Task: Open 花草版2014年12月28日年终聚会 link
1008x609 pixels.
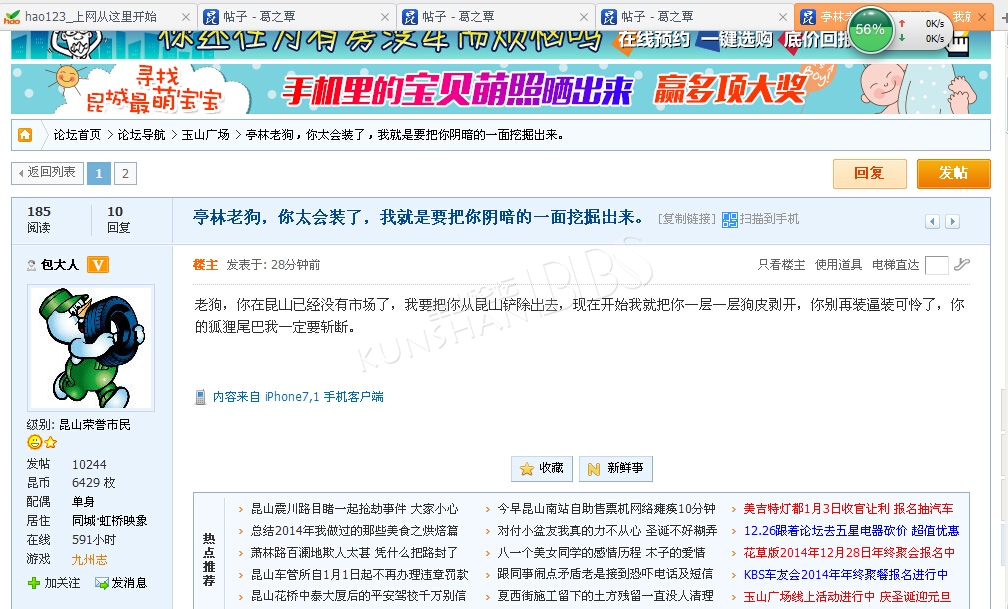Action: 849,552
